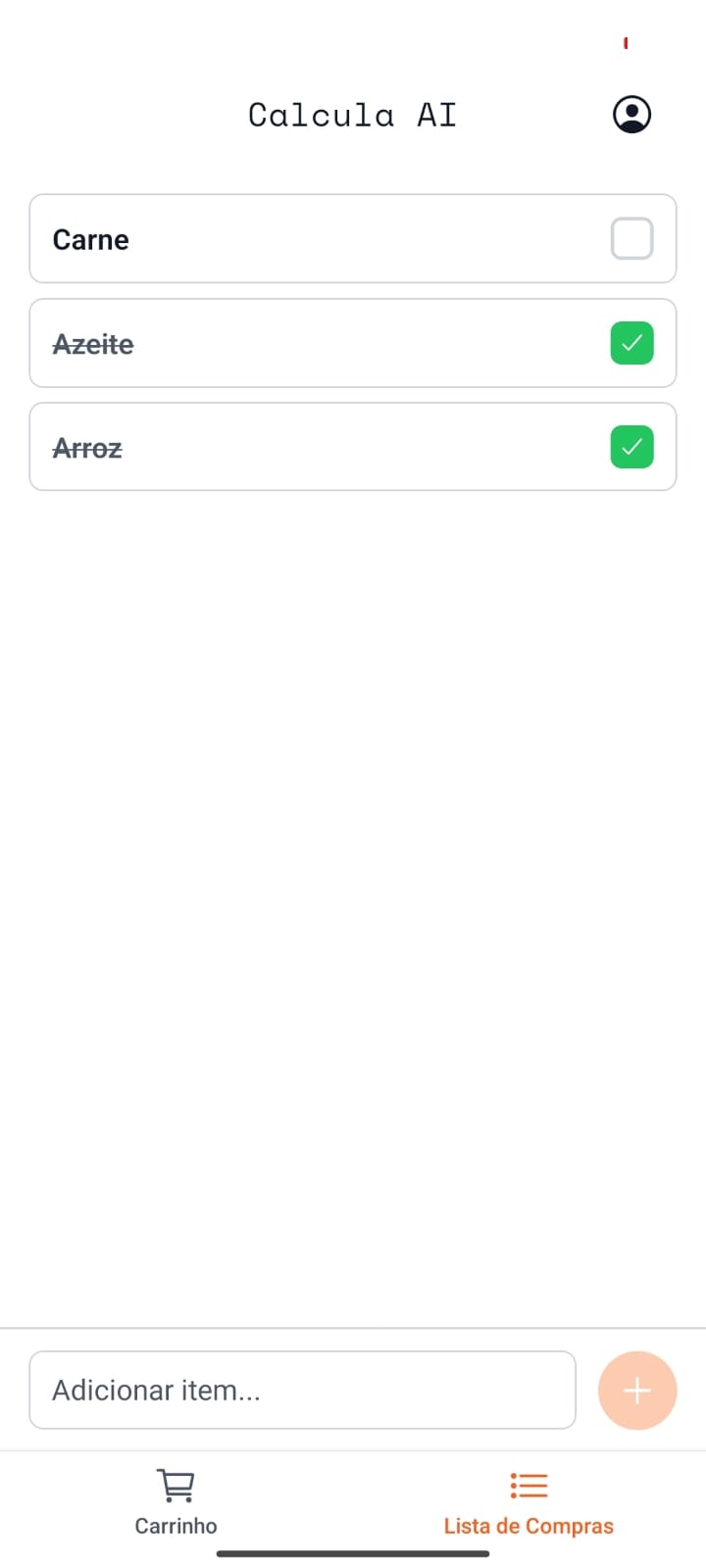
Task: Tap the home indicator bar at the bottom
Action: tap(353, 1553)
